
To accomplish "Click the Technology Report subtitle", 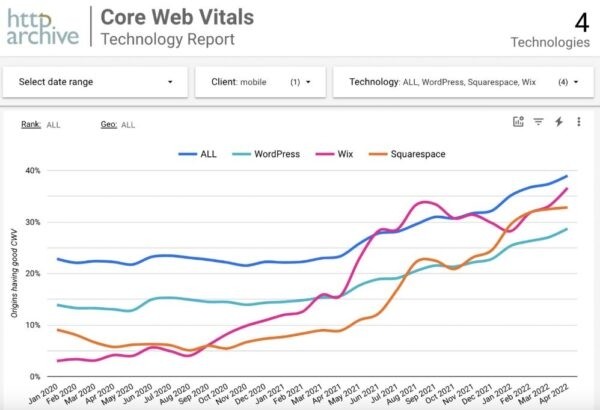I will pos(169,39).
